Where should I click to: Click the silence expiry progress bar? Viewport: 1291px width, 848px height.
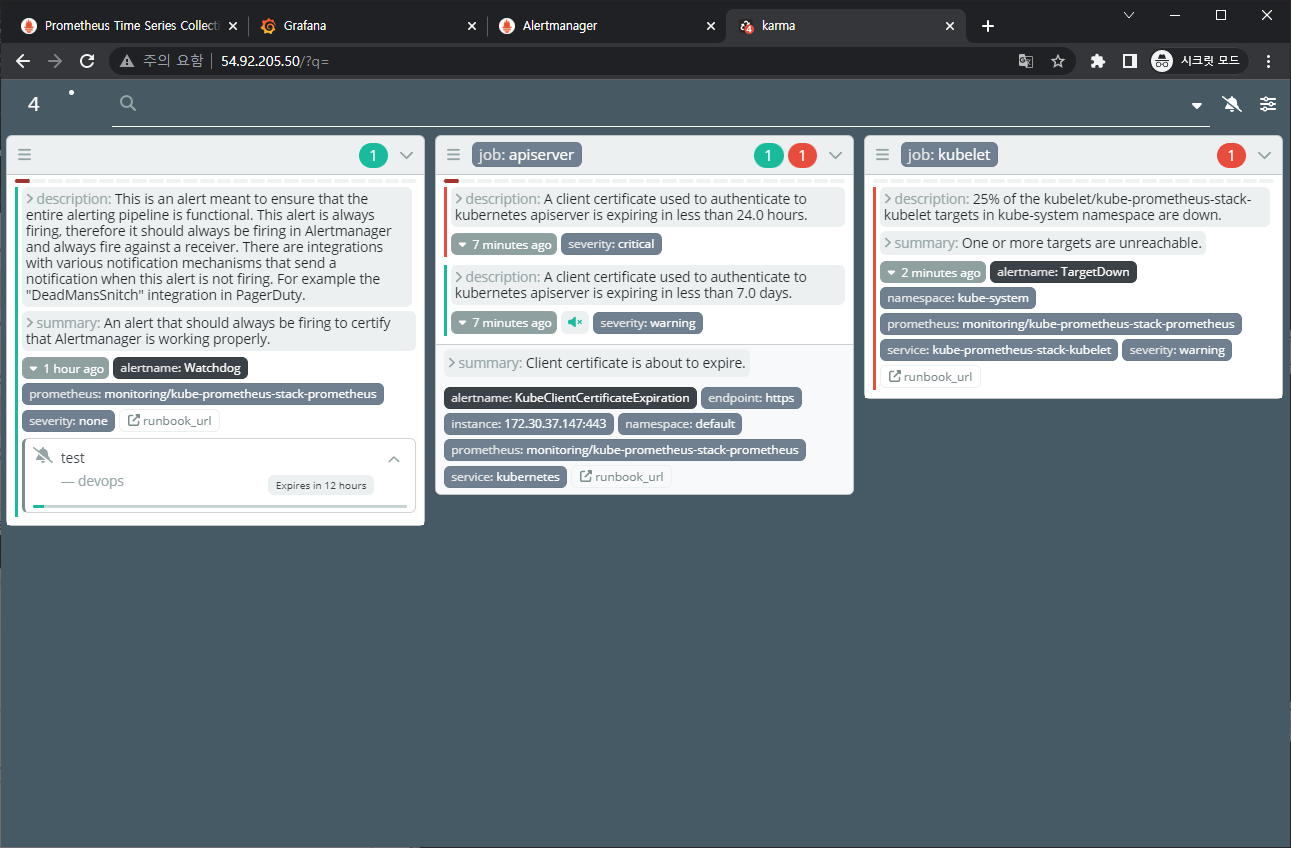(x=219, y=506)
